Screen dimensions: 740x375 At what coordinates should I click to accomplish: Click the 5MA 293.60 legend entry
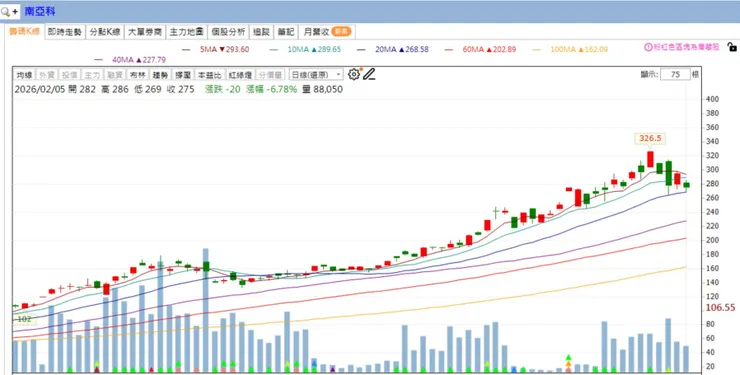215,49
